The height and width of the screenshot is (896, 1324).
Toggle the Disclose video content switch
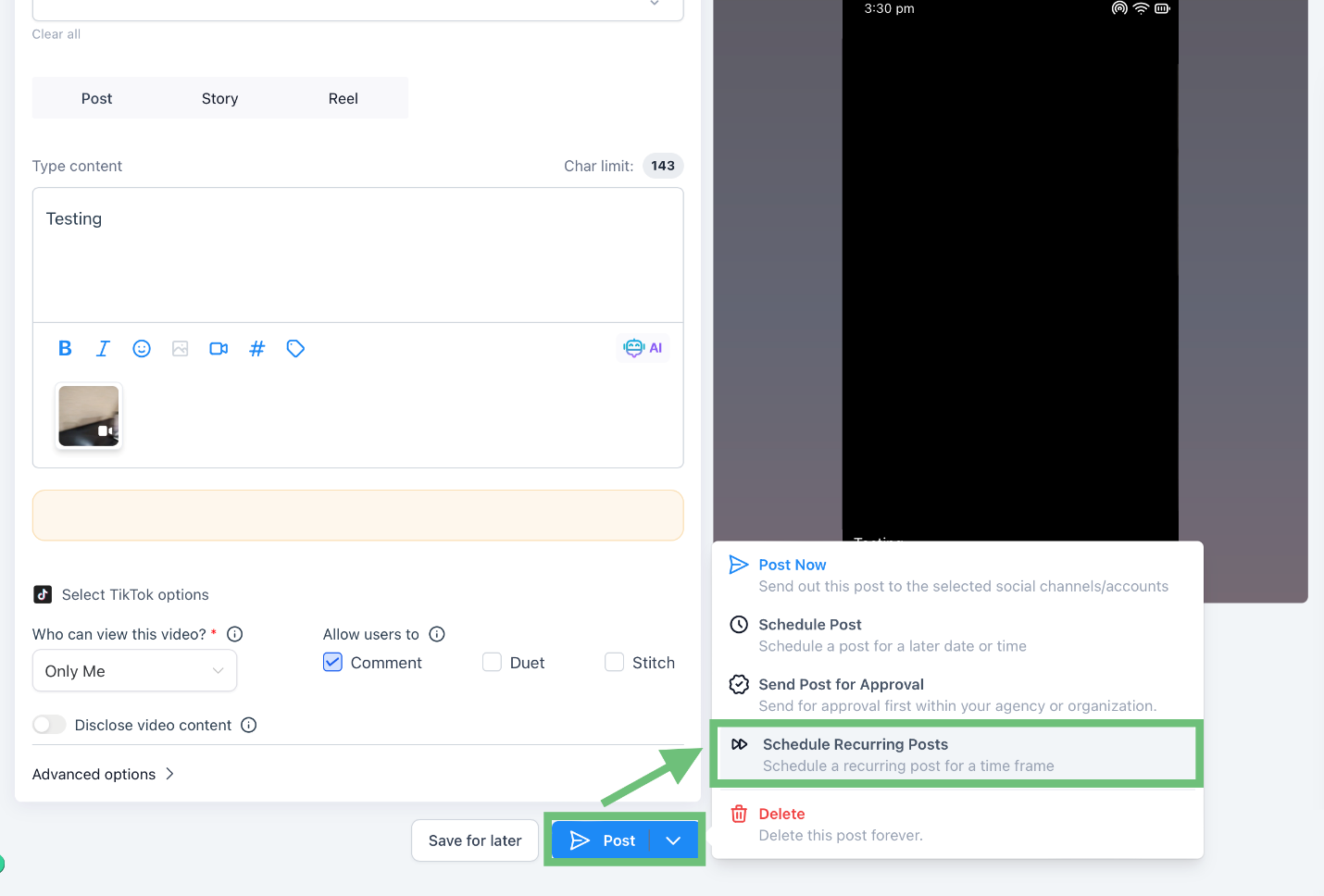tap(49, 725)
